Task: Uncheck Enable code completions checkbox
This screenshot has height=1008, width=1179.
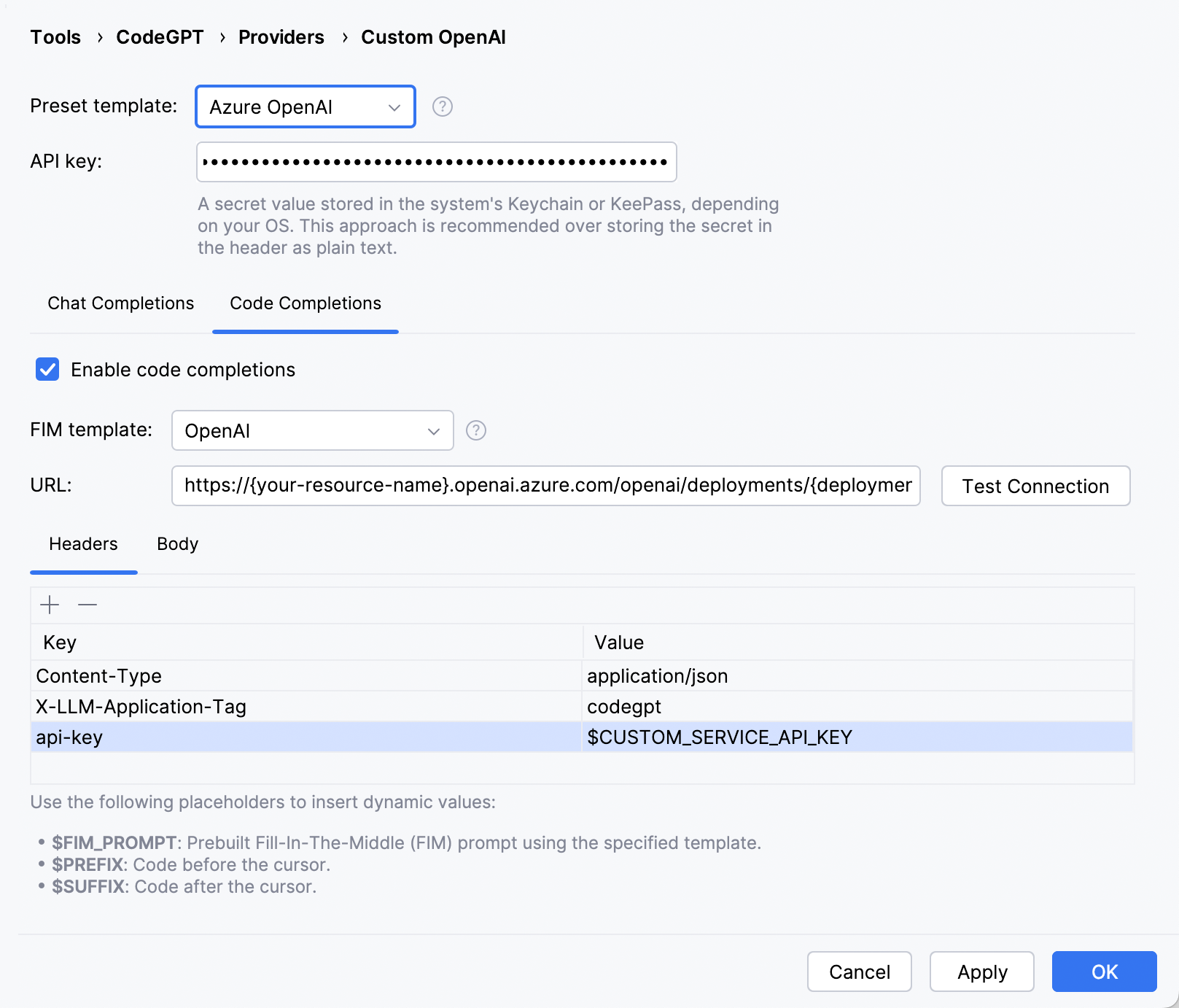Action: click(48, 370)
